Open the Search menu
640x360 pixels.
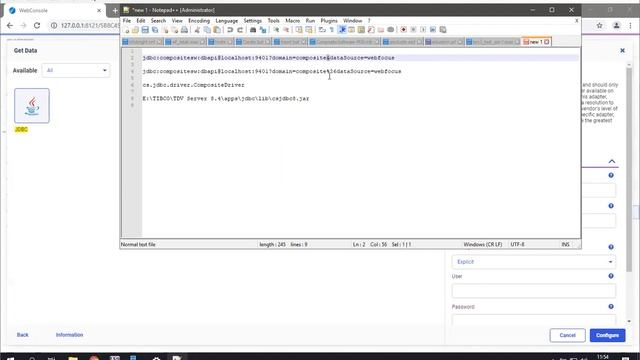coord(158,20)
